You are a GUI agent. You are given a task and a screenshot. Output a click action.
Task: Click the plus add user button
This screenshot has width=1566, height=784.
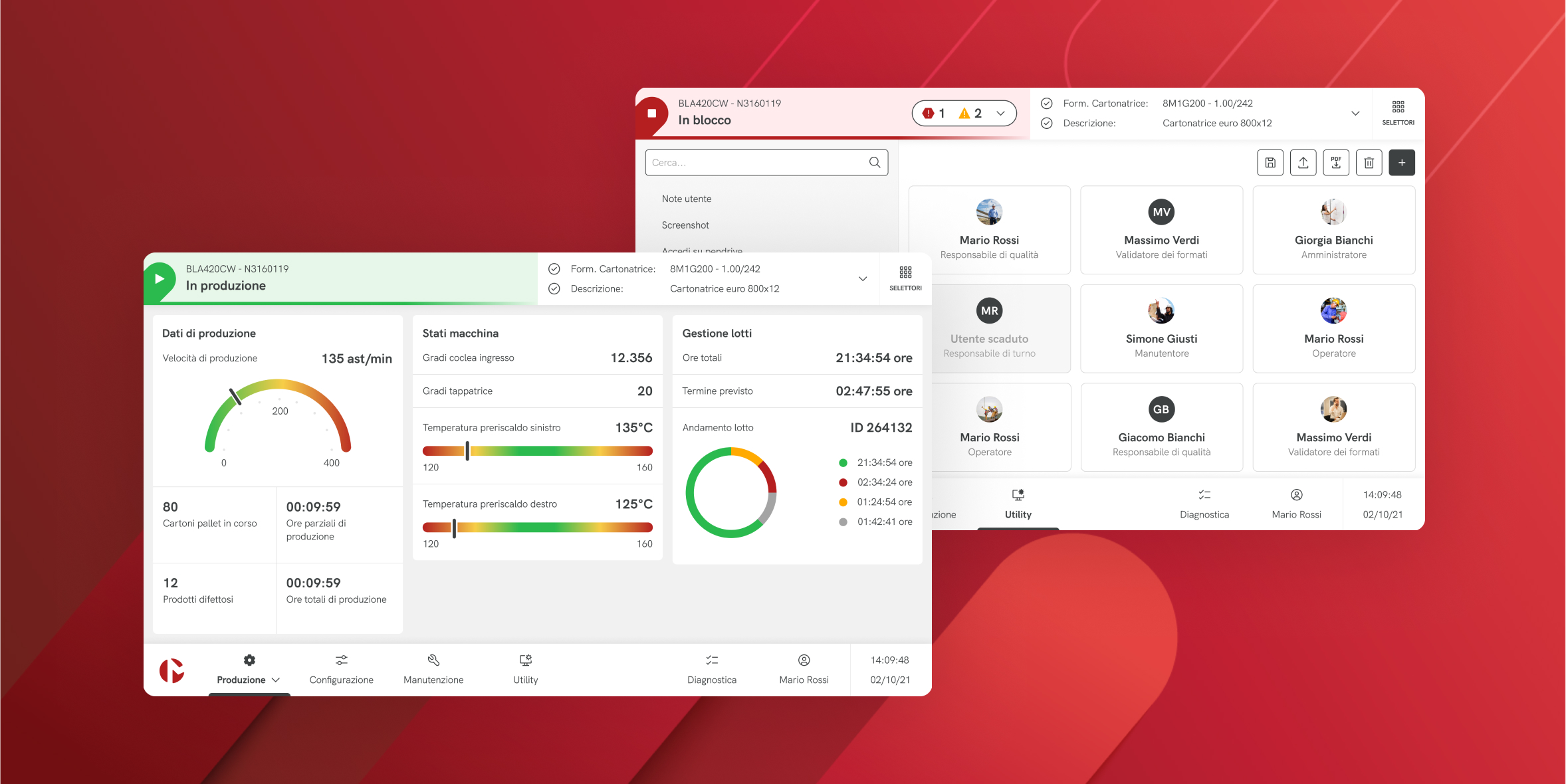click(x=1401, y=163)
